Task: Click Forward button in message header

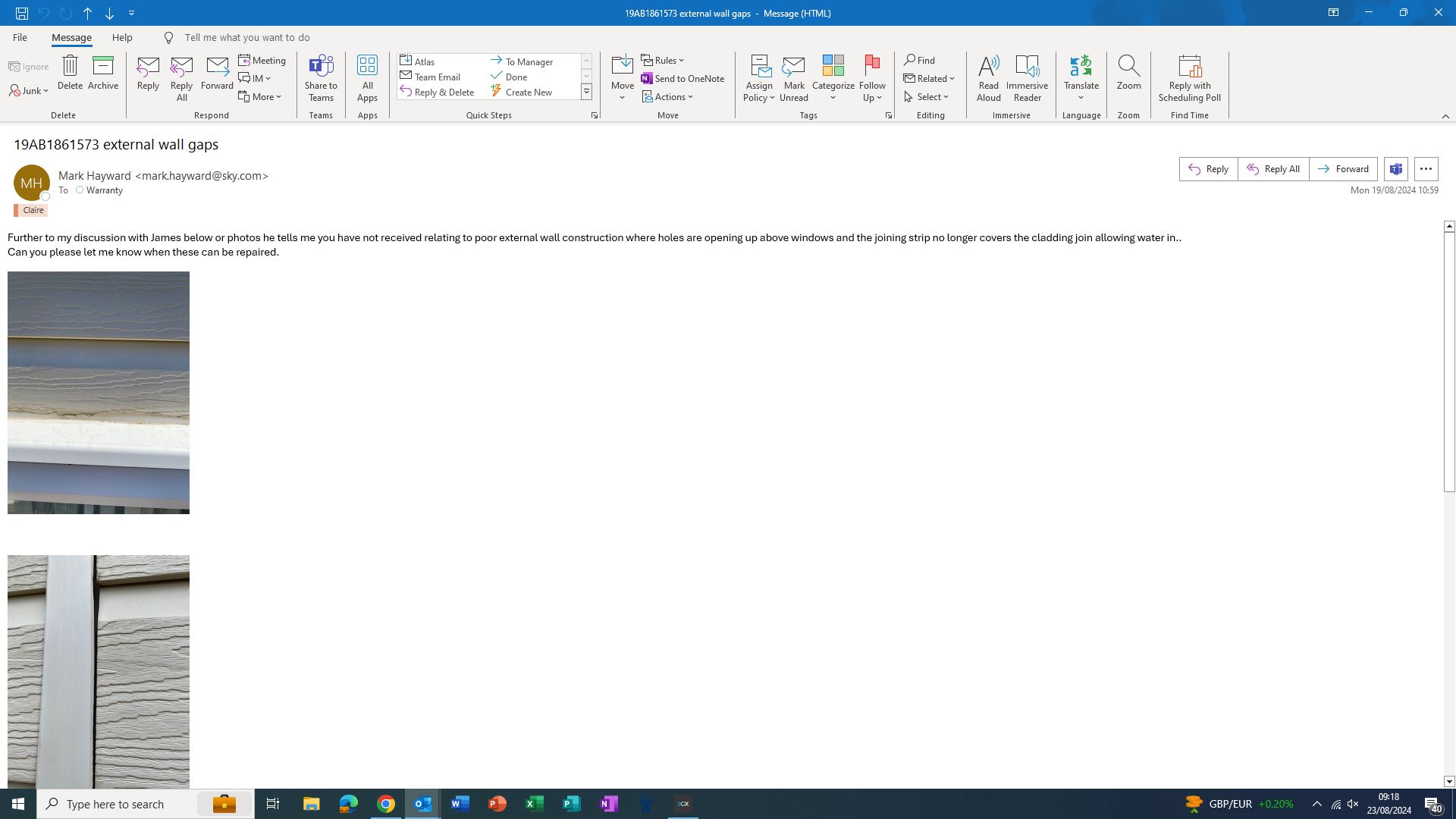Action: (x=1343, y=169)
